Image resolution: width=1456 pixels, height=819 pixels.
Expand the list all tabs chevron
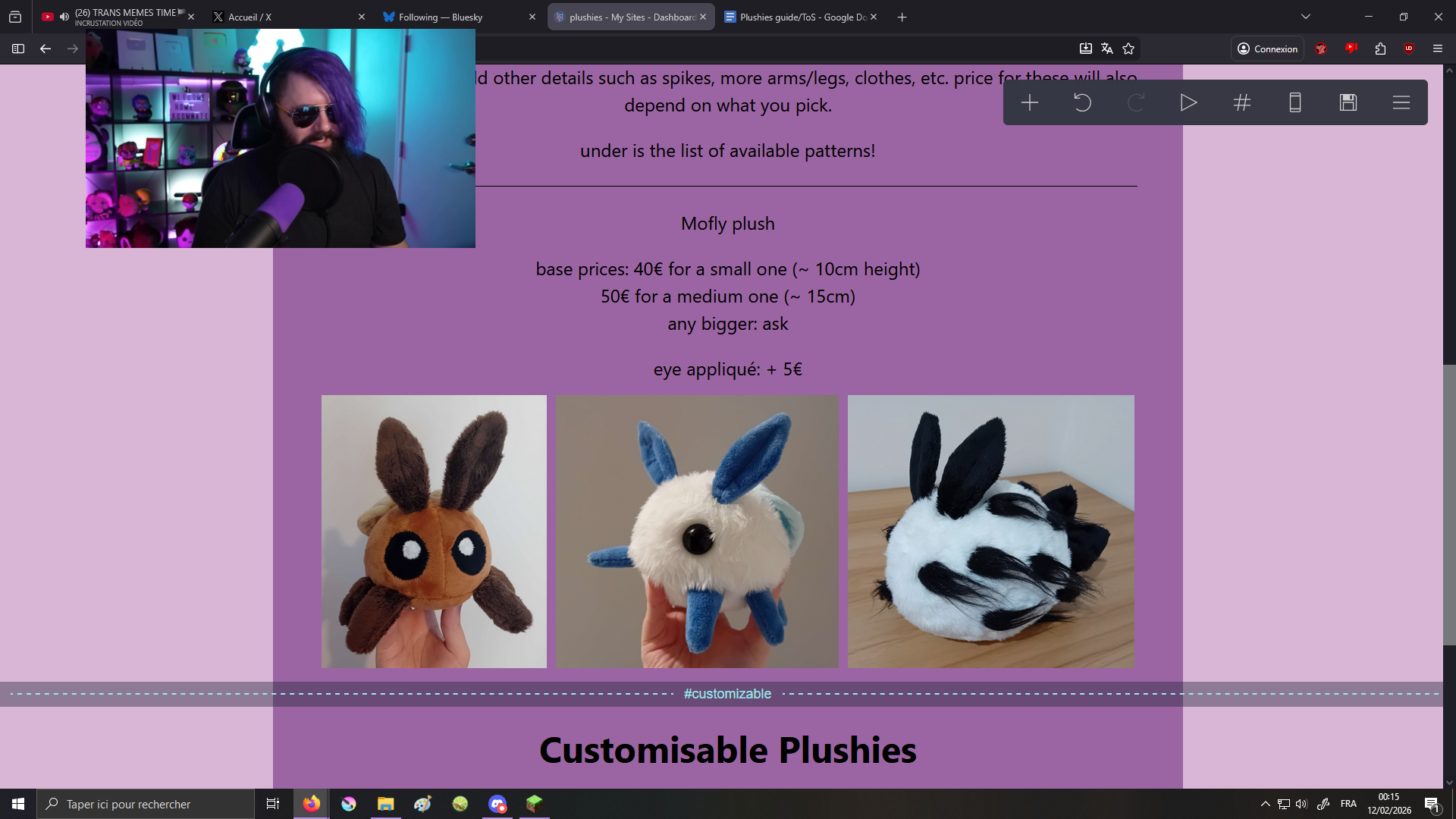[x=1306, y=17]
